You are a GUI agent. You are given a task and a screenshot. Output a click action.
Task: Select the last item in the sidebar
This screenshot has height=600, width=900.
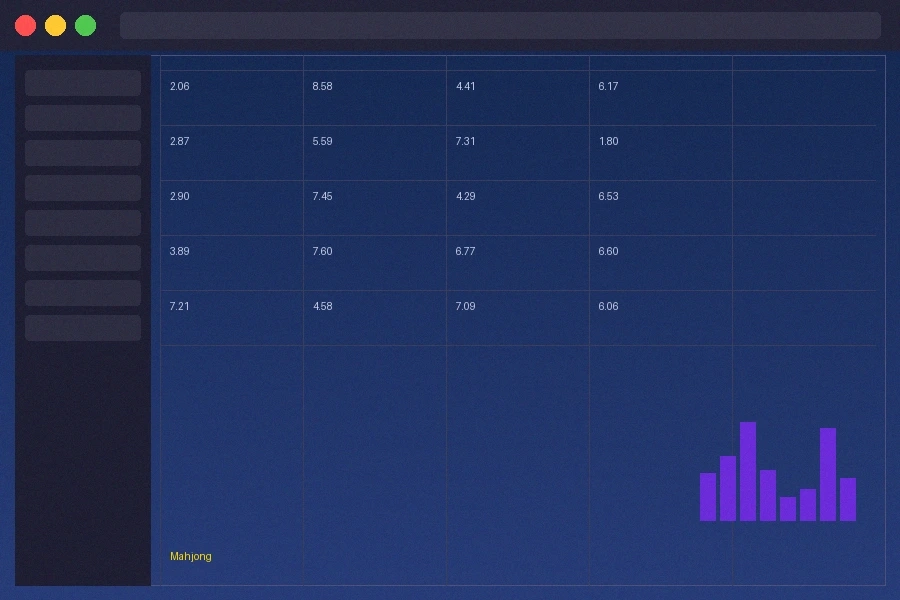83,328
